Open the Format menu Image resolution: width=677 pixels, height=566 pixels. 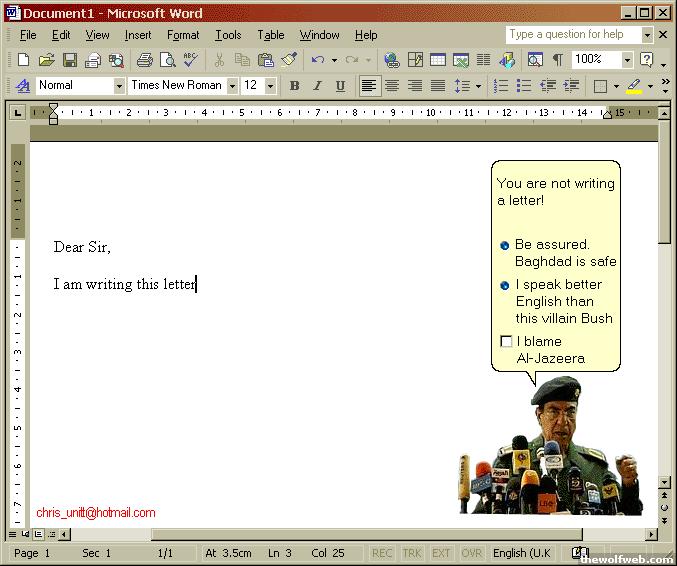(183, 35)
